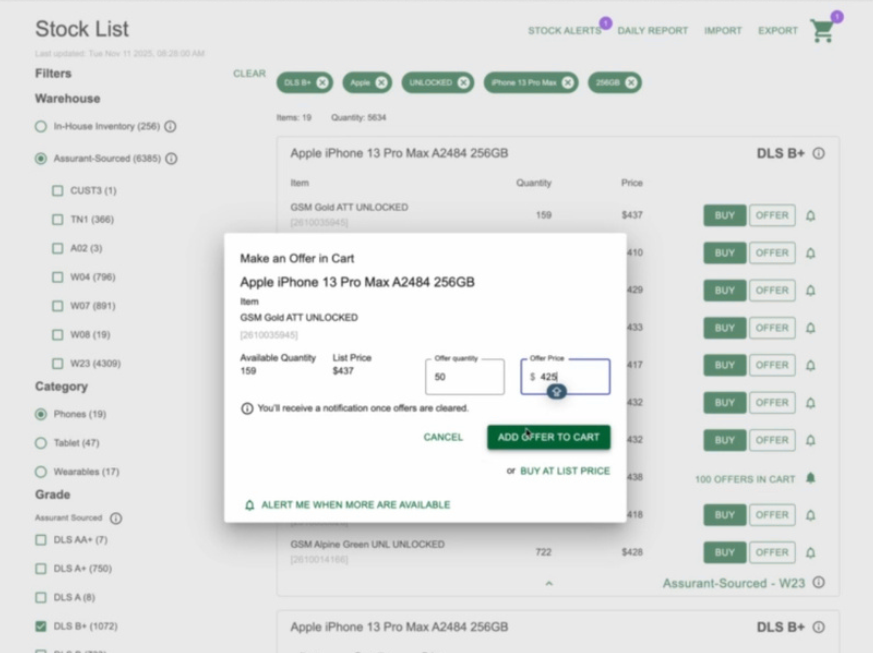
Task: Click Add Offer to Cart button
Action: click(548, 437)
